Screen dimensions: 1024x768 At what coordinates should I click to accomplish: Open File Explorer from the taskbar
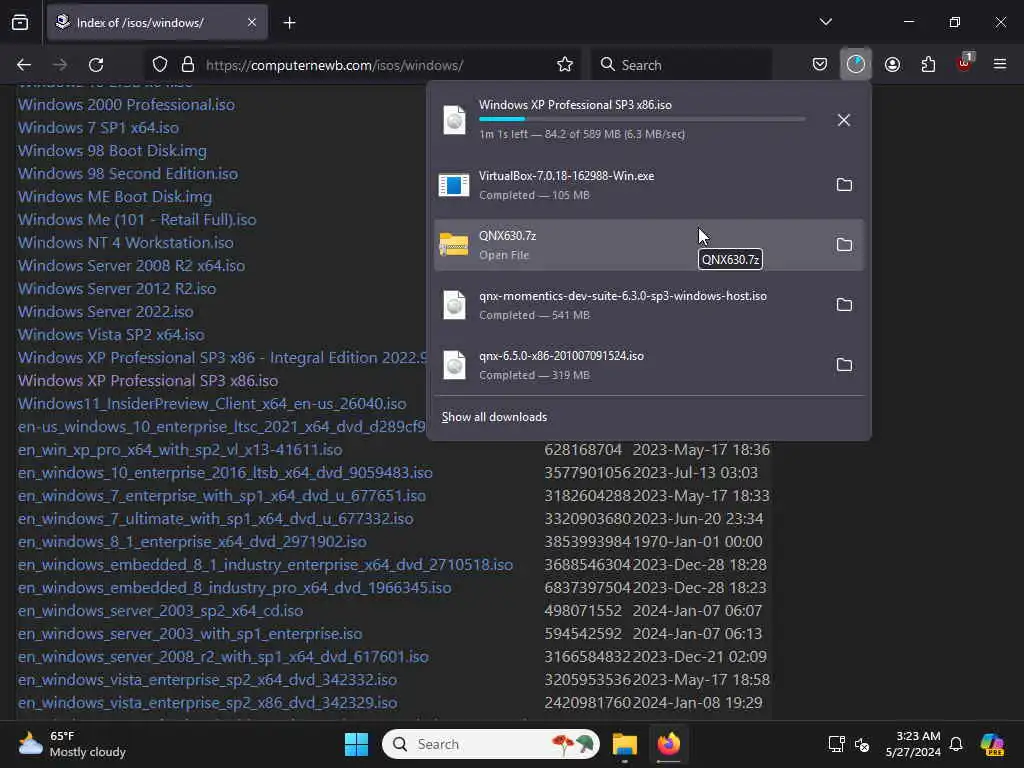pos(624,744)
